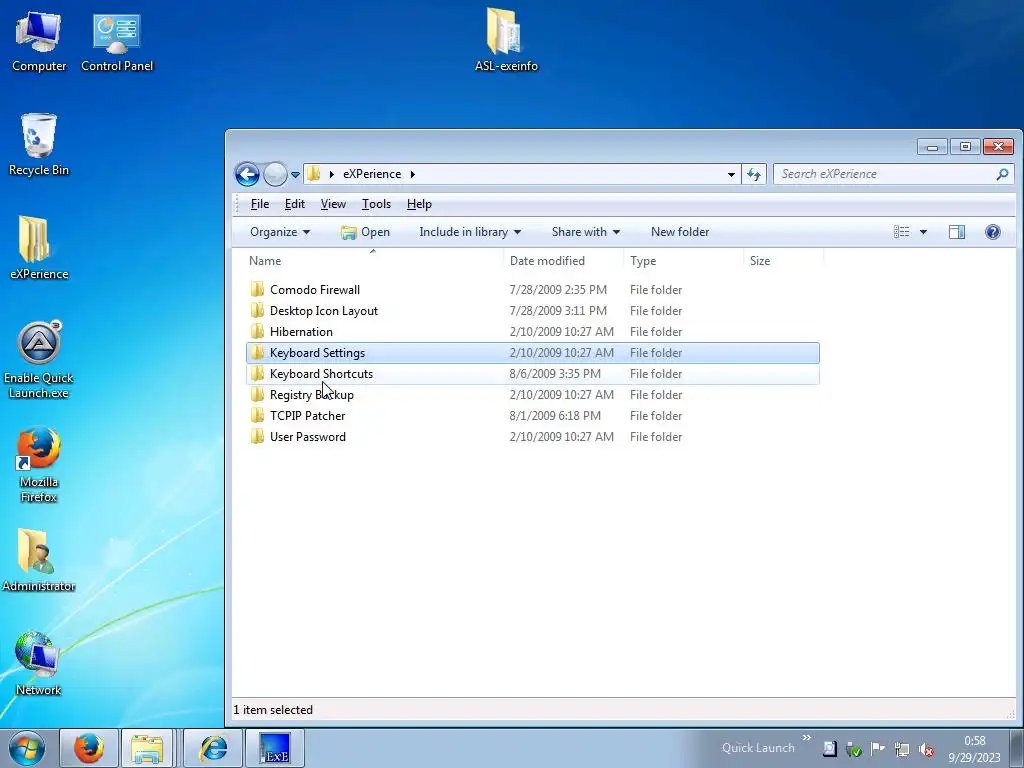This screenshot has width=1024, height=768.
Task: Sort by the Type column header
Action: click(x=684, y=261)
